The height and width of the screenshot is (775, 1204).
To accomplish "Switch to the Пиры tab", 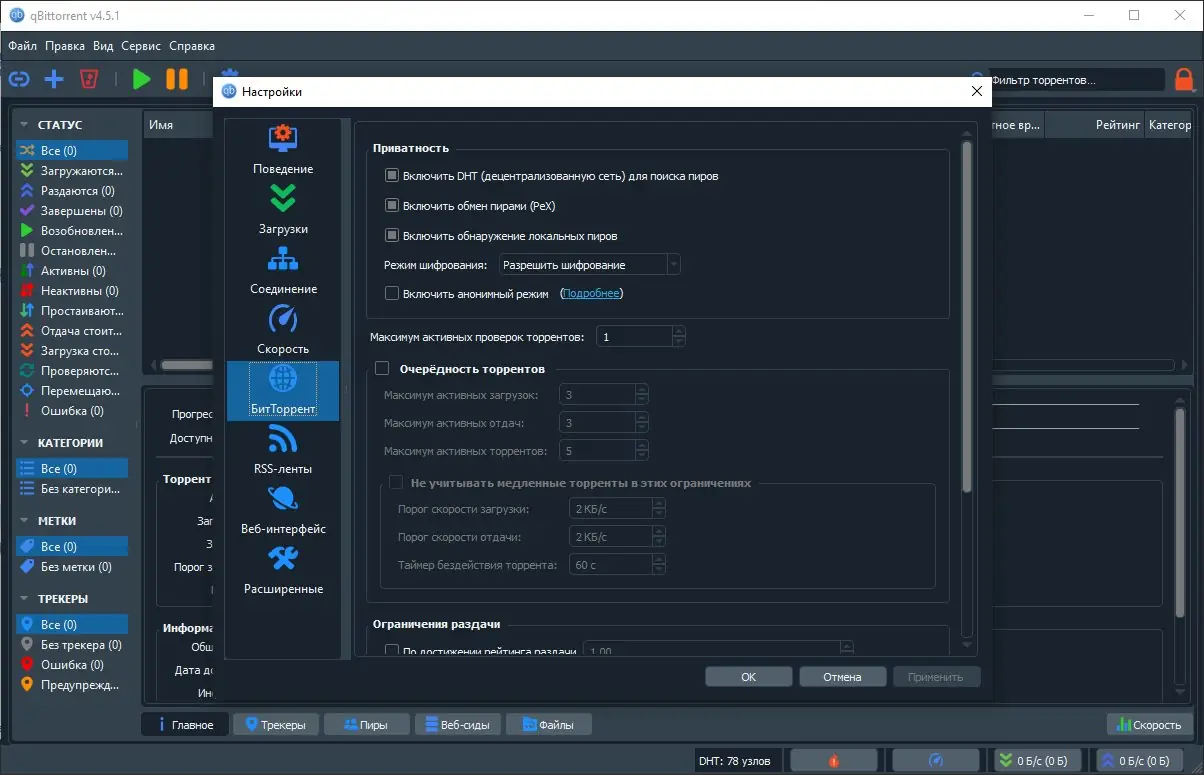I will pyautogui.click(x=366, y=724).
